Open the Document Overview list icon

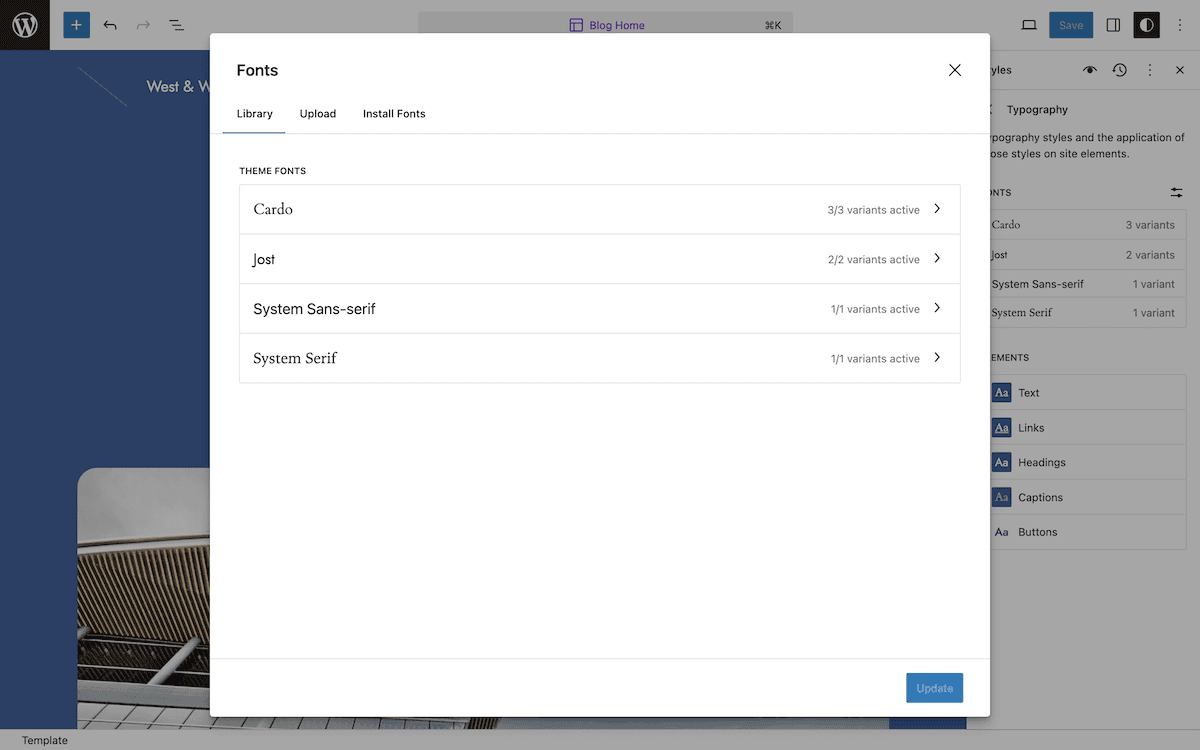176,25
